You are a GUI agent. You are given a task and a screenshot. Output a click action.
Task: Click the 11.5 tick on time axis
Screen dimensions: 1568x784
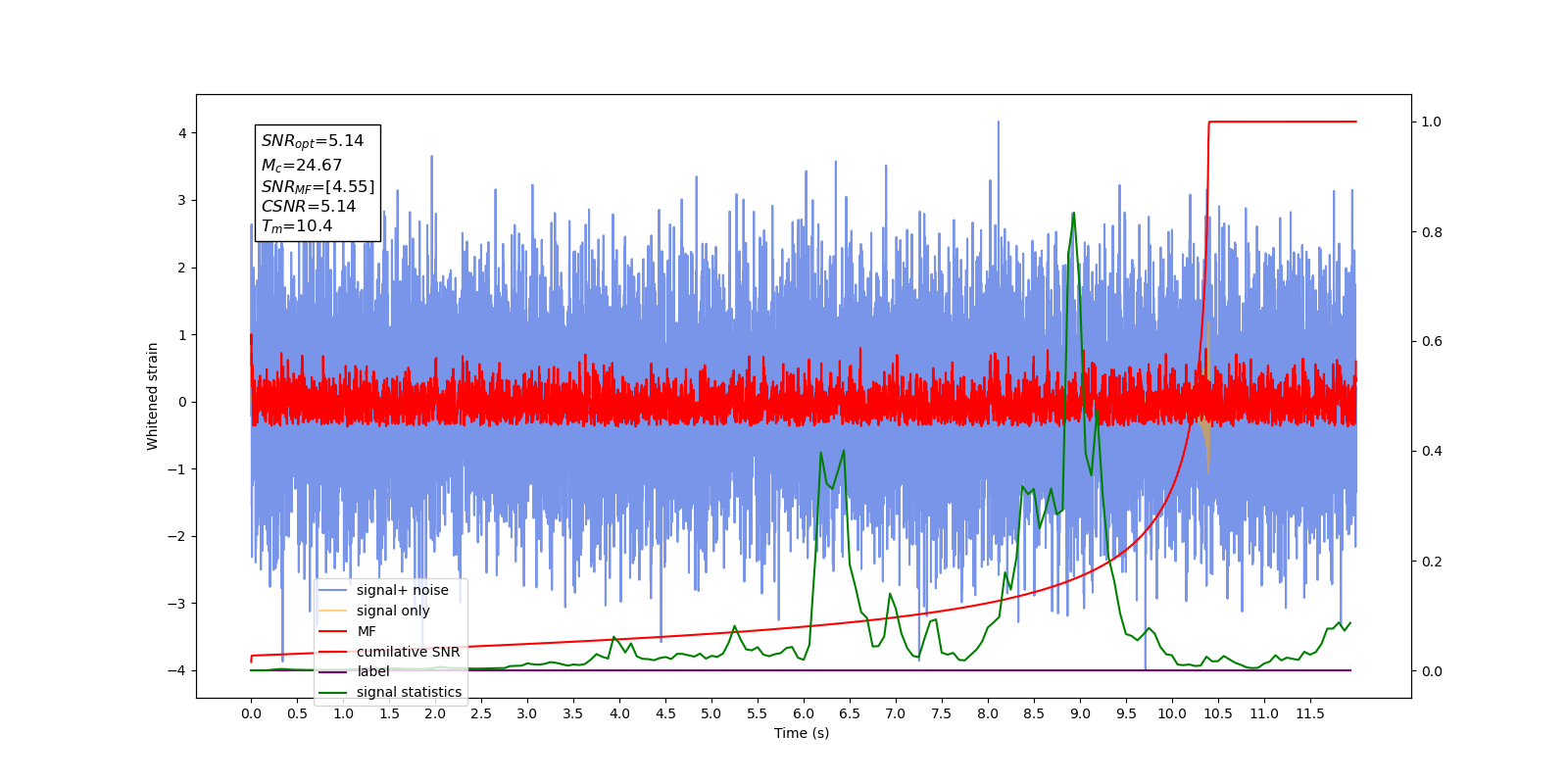pyautogui.click(x=1310, y=713)
